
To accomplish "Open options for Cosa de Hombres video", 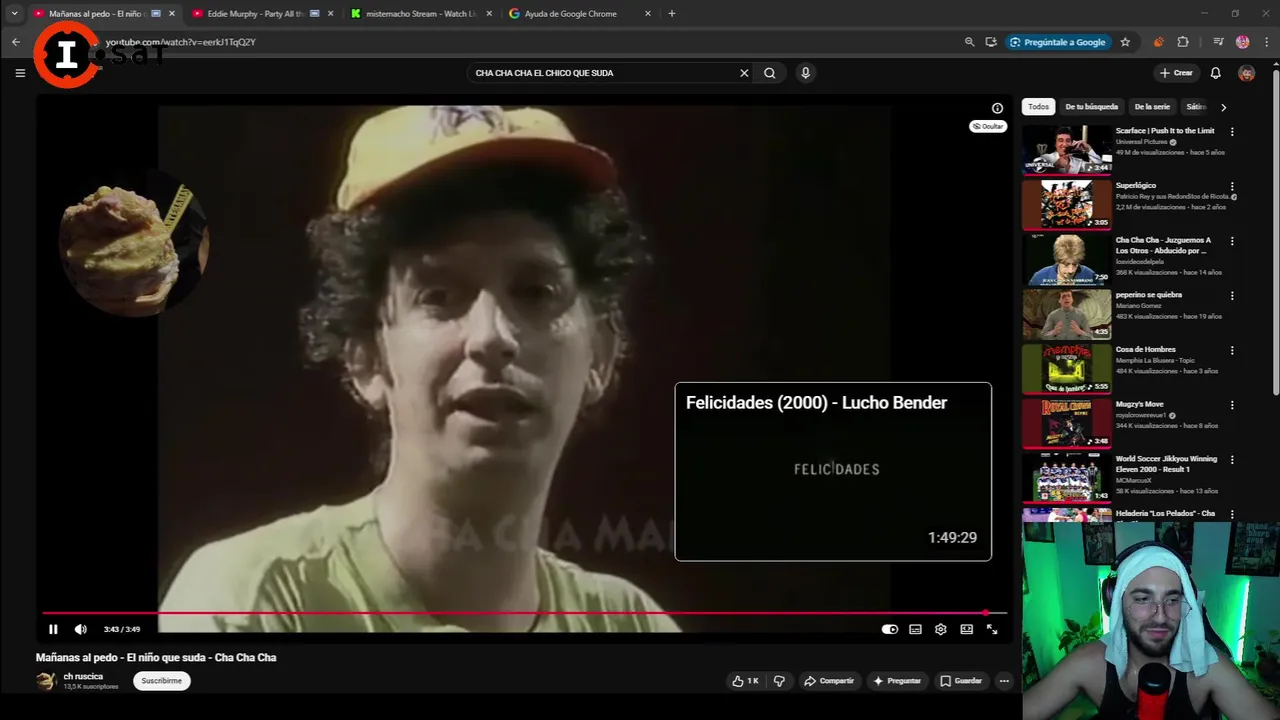I will click(1232, 351).
